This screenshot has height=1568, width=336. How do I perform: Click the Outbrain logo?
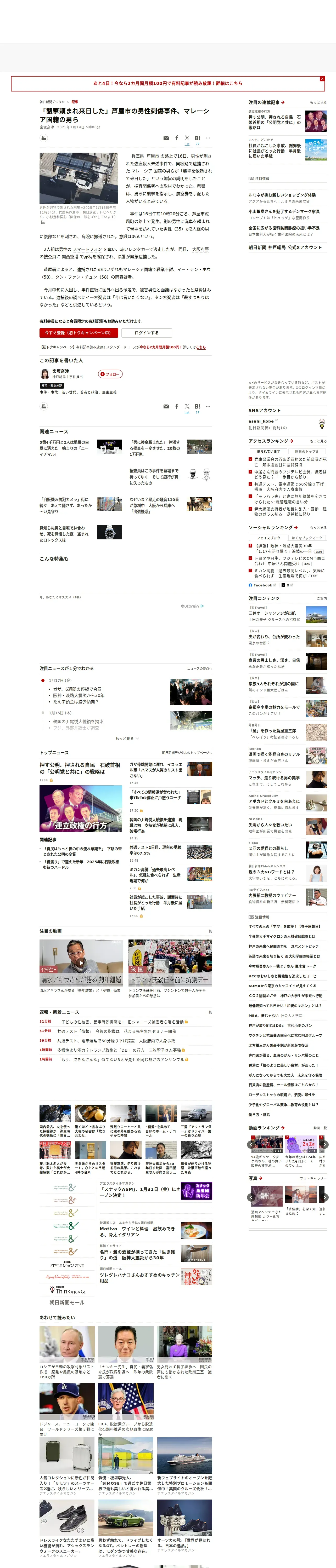point(192,606)
